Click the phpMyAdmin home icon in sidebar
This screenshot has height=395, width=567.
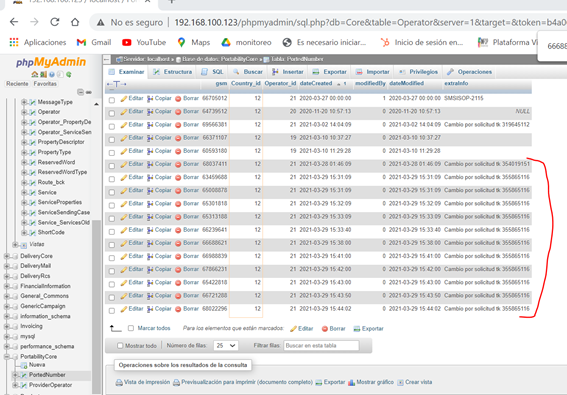pyautogui.click(x=35, y=74)
